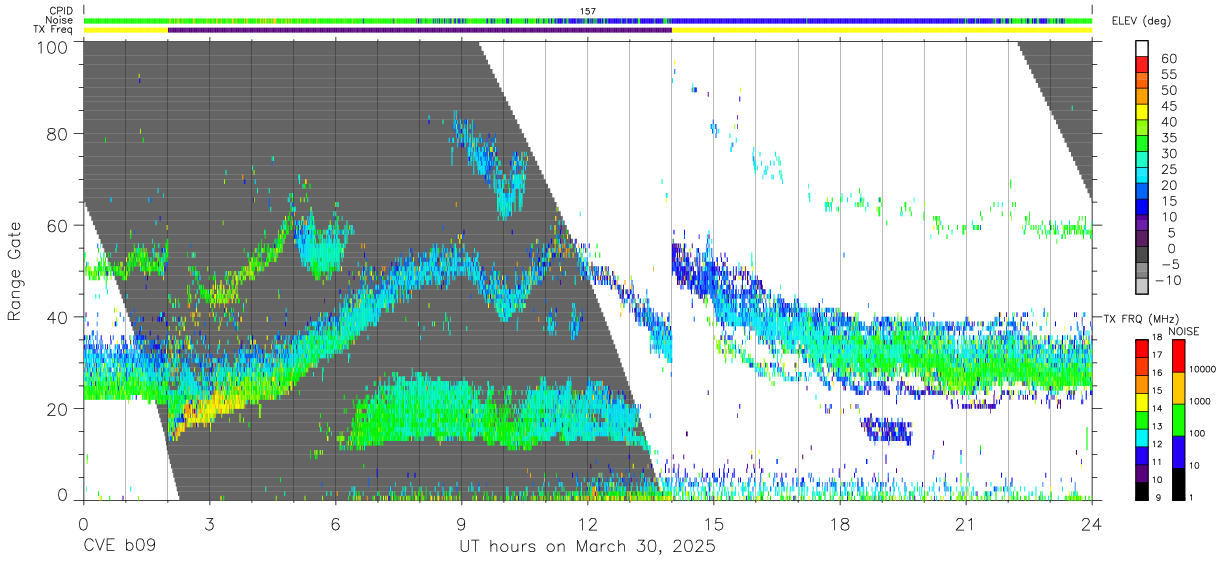Click the UT hours axis tick '24'
Screen dimensions: 1228x567
pos(1092,524)
